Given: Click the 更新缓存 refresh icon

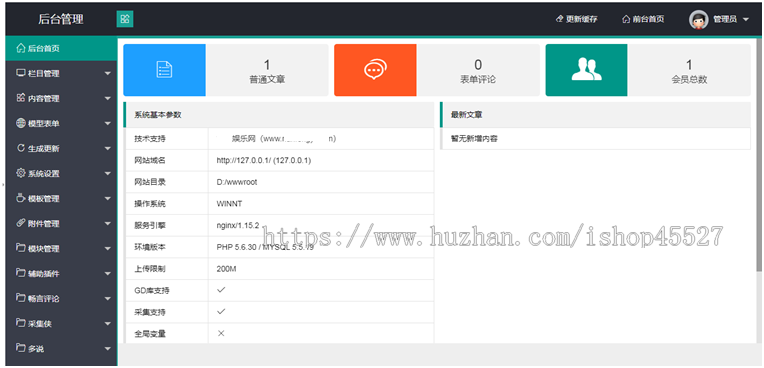Looking at the screenshot, I should tap(560, 19).
